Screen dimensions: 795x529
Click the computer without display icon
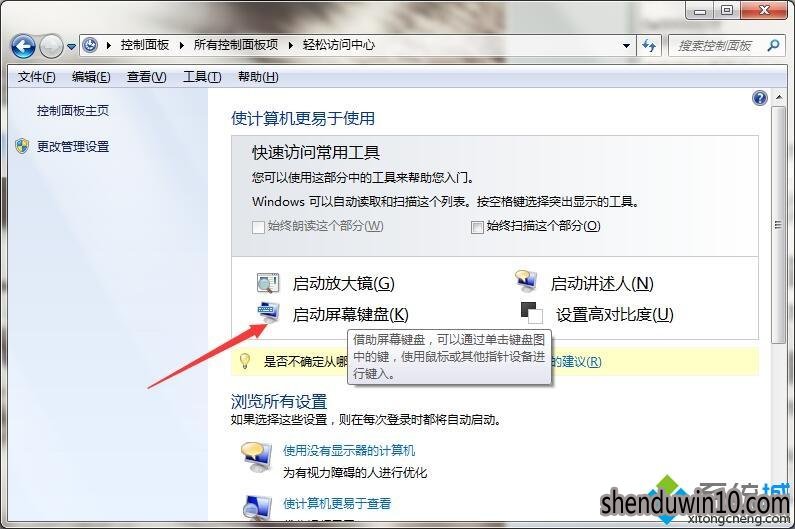pos(256,456)
